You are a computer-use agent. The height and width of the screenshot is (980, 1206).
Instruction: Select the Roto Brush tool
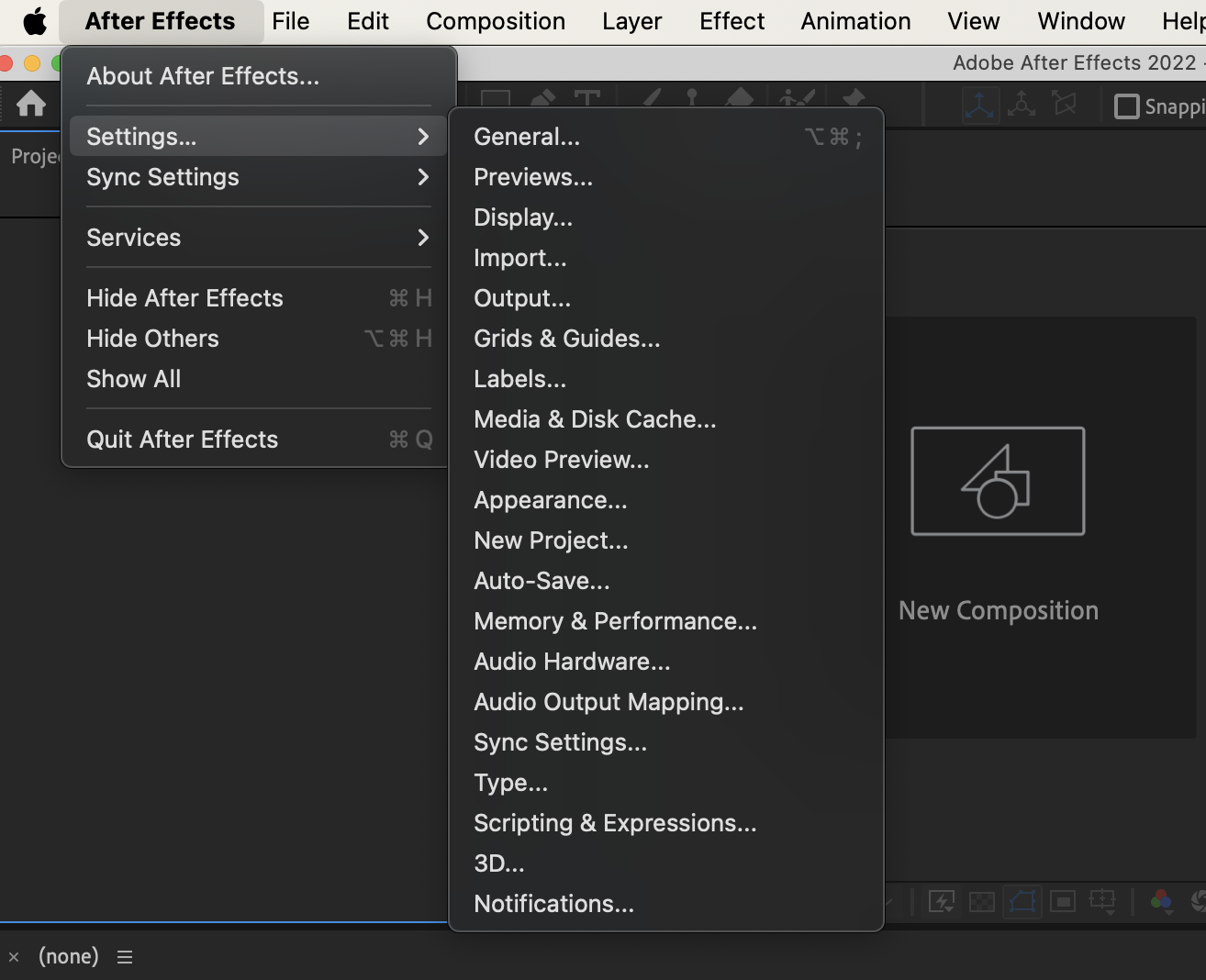[794, 96]
